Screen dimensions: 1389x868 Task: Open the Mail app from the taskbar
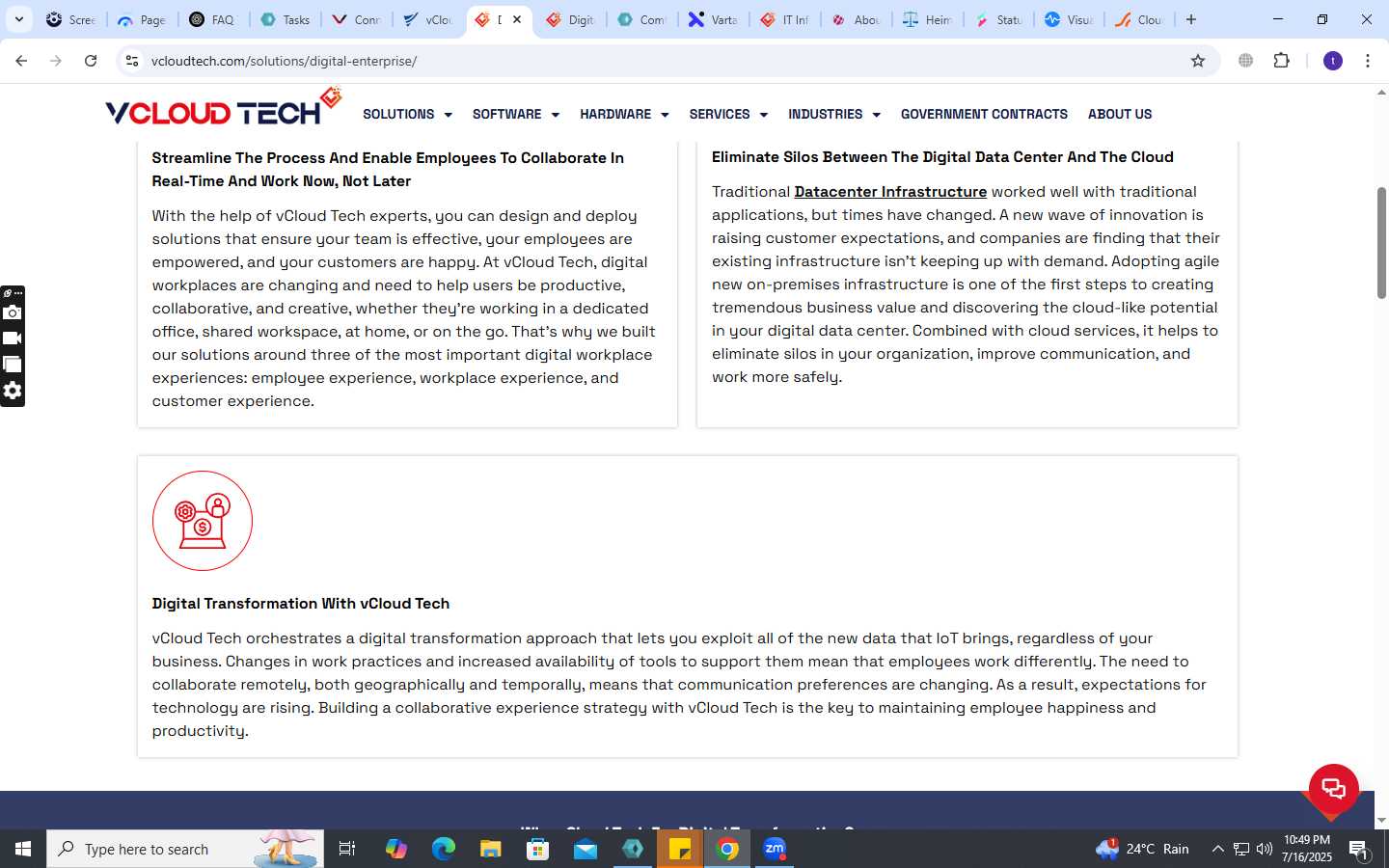point(586,849)
